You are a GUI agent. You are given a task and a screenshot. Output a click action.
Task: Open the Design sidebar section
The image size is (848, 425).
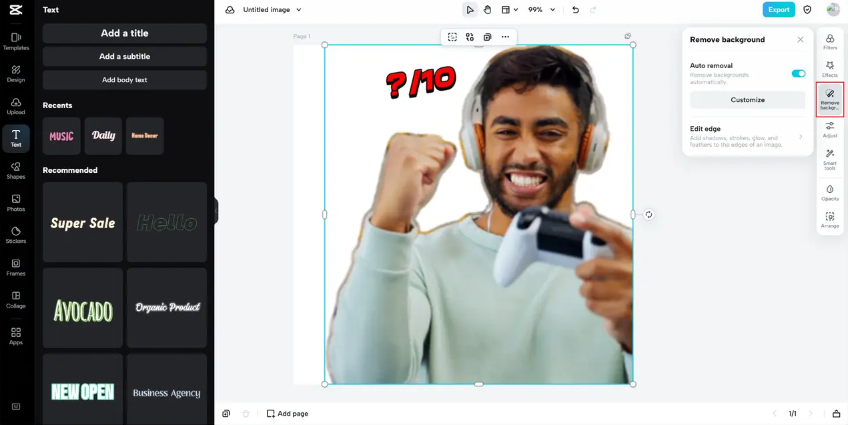click(16, 74)
